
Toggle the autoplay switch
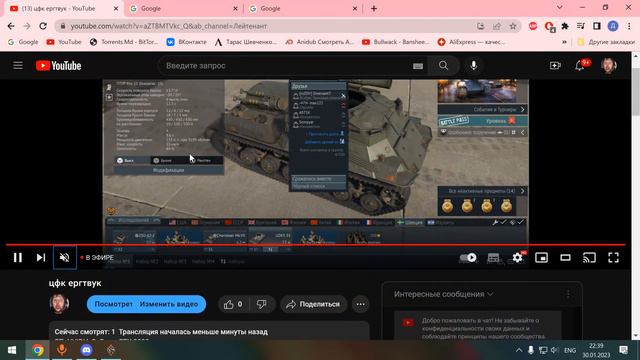[x=468, y=258]
